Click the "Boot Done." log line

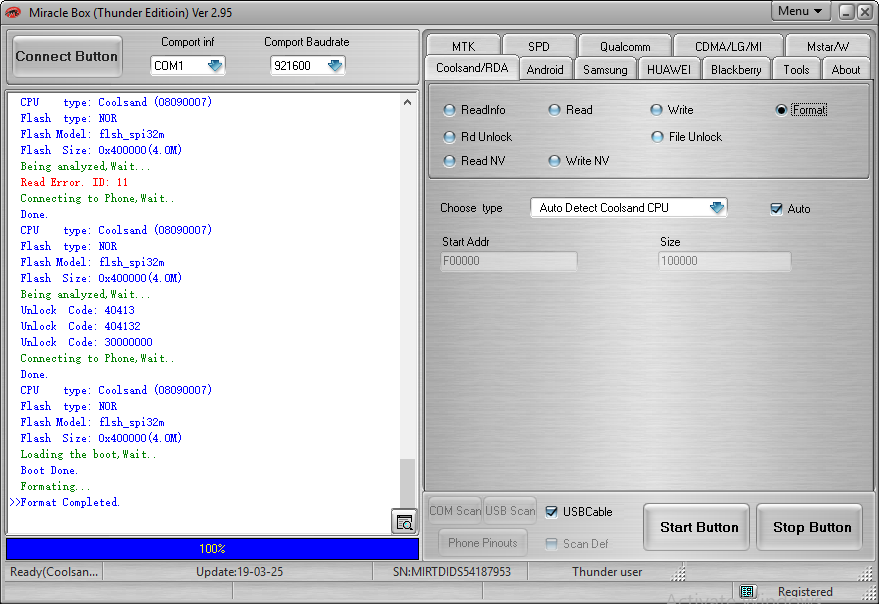click(x=49, y=471)
